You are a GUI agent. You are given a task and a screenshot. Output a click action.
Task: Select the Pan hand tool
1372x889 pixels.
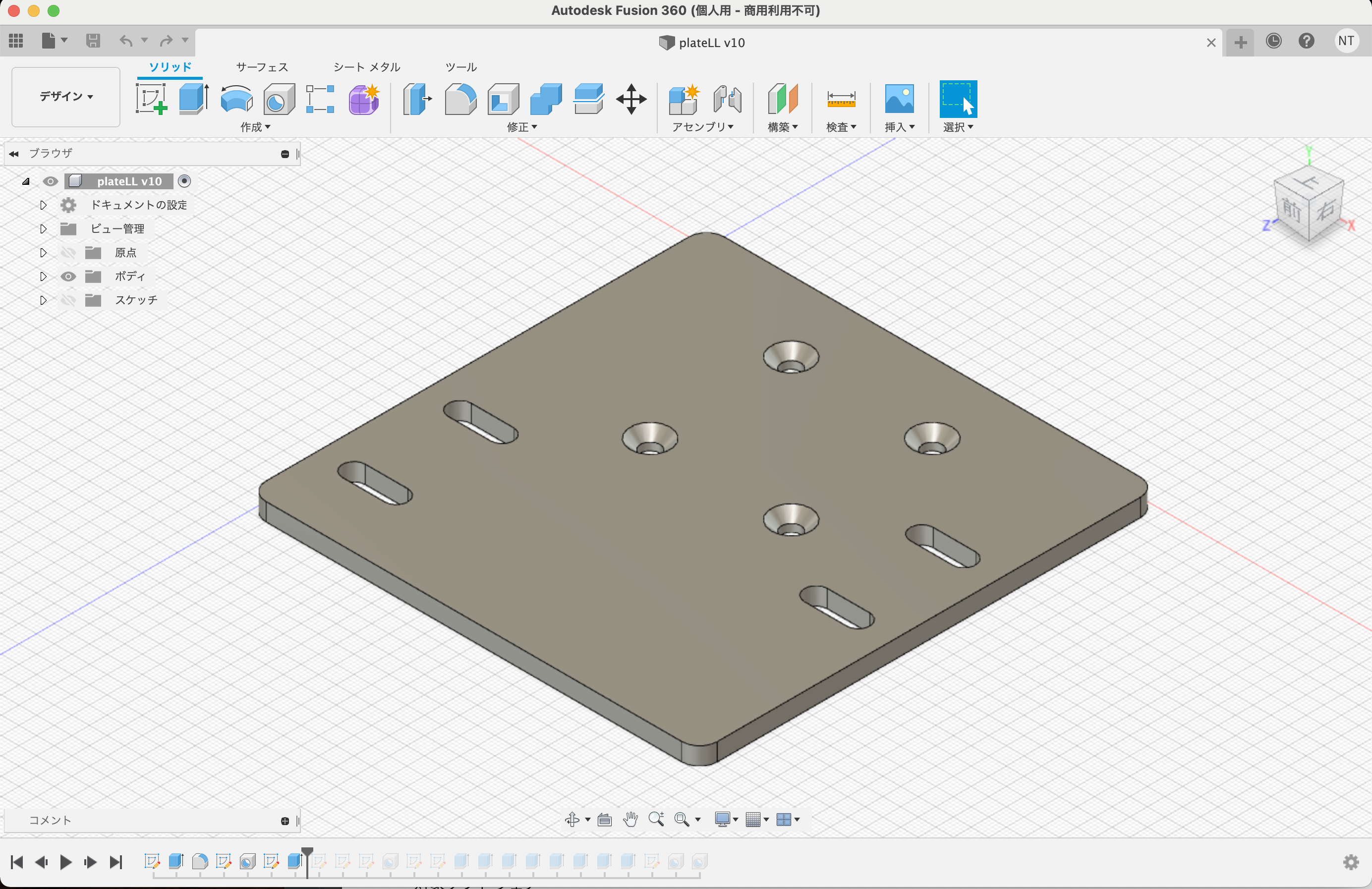click(x=630, y=819)
